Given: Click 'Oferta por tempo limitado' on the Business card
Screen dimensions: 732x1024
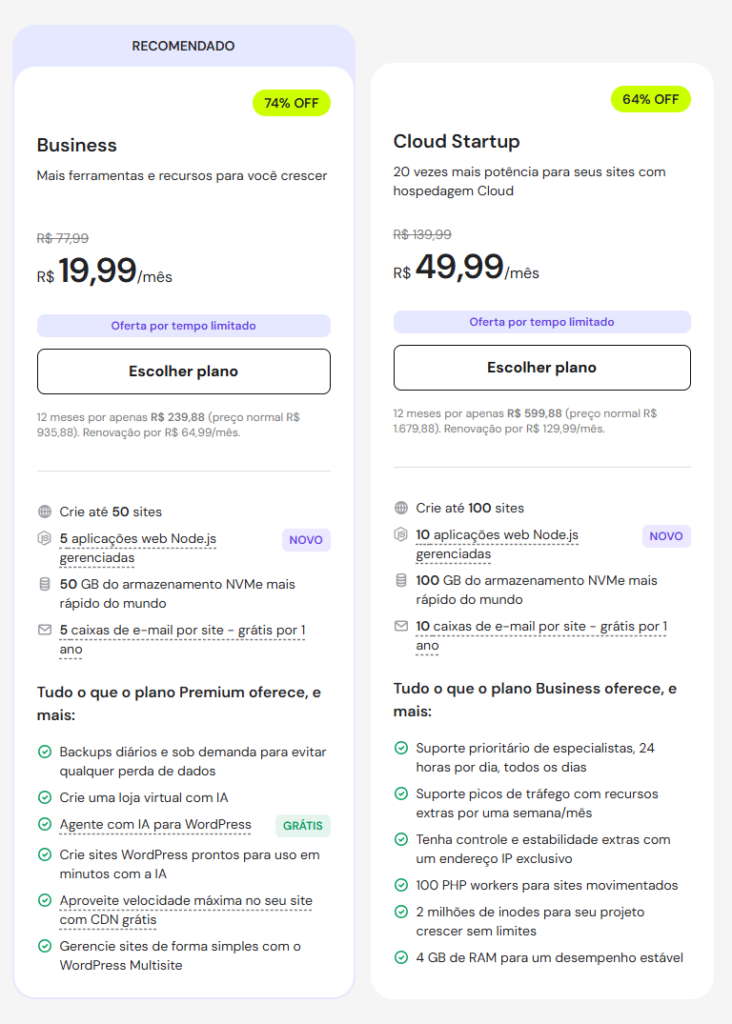Looking at the screenshot, I should coord(183,327).
